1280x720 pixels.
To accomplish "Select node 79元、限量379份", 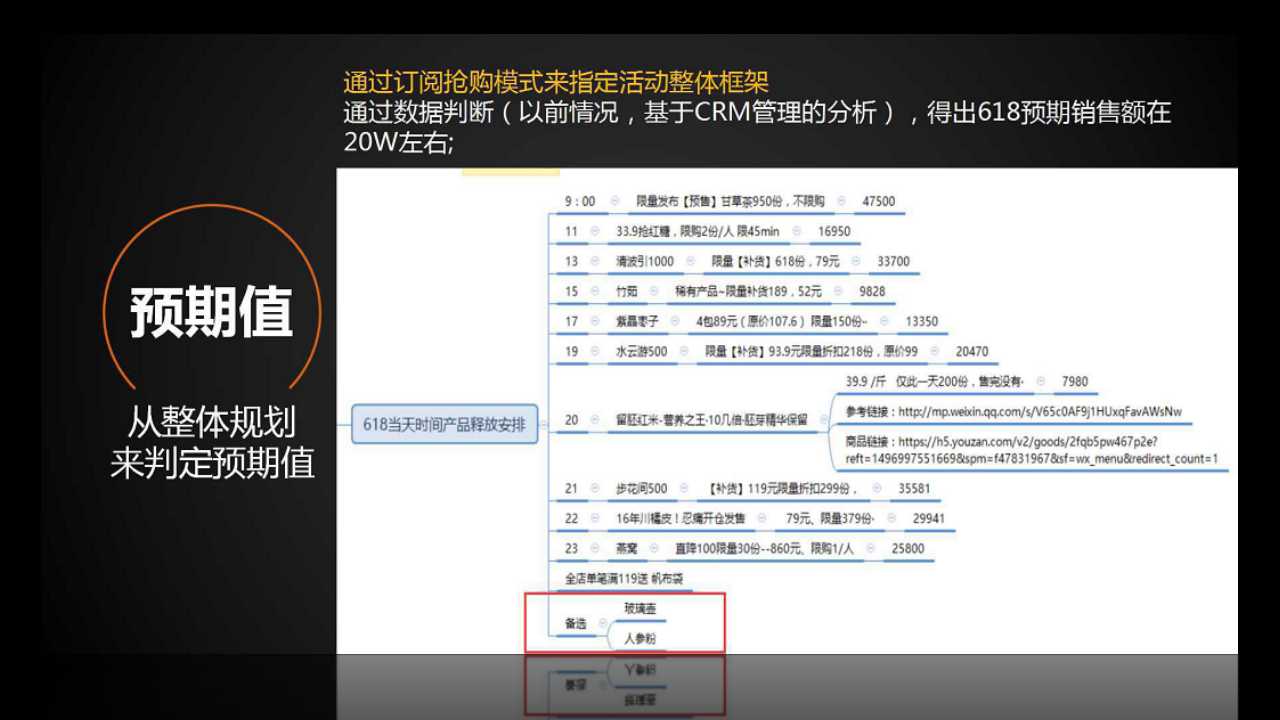I will [x=830, y=519].
